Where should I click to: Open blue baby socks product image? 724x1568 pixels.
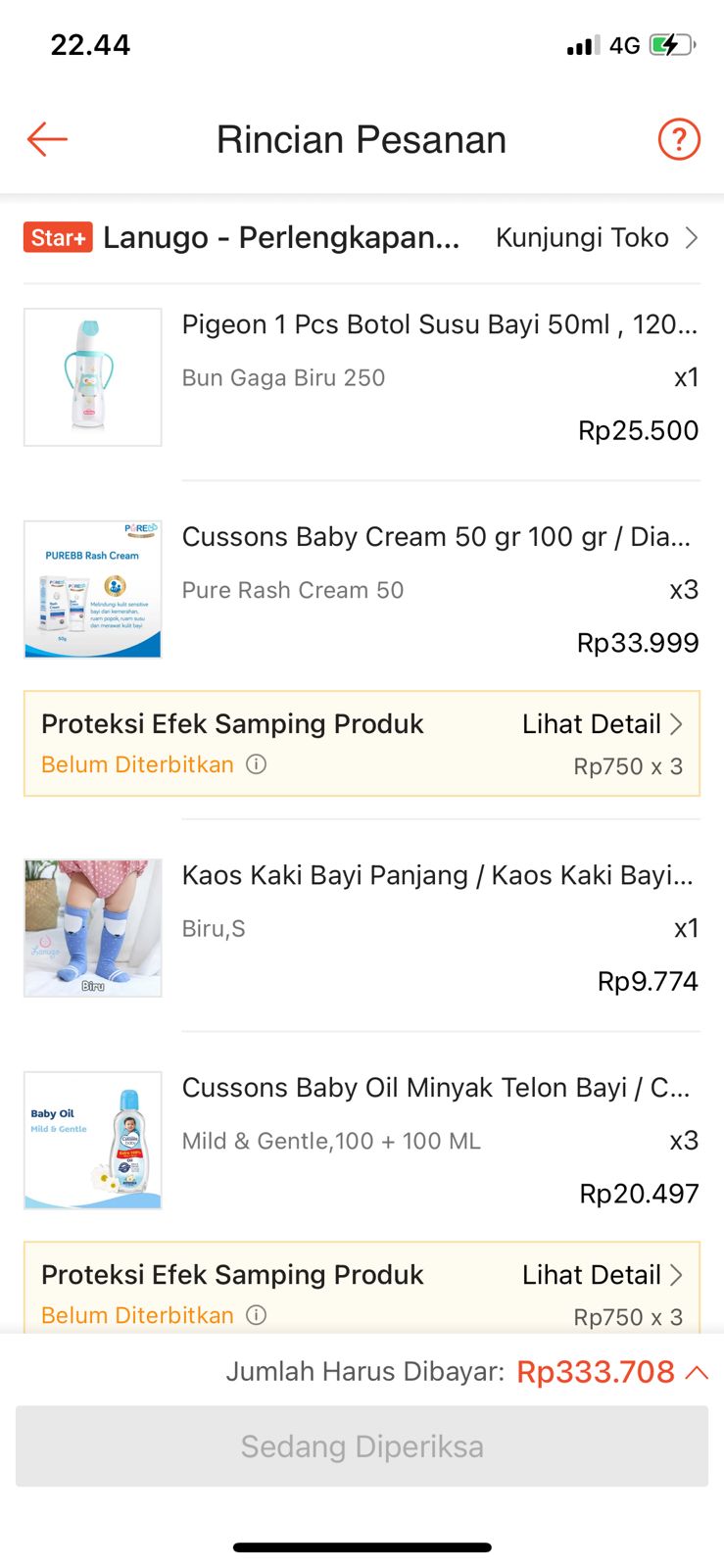[93, 928]
